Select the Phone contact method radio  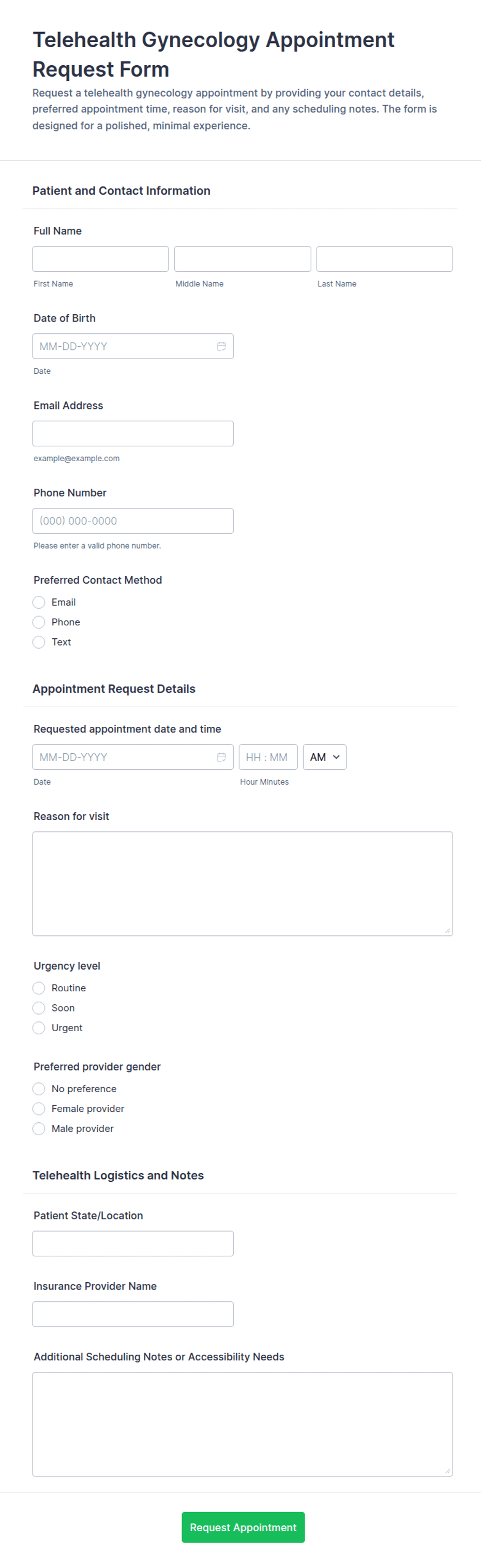39,622
